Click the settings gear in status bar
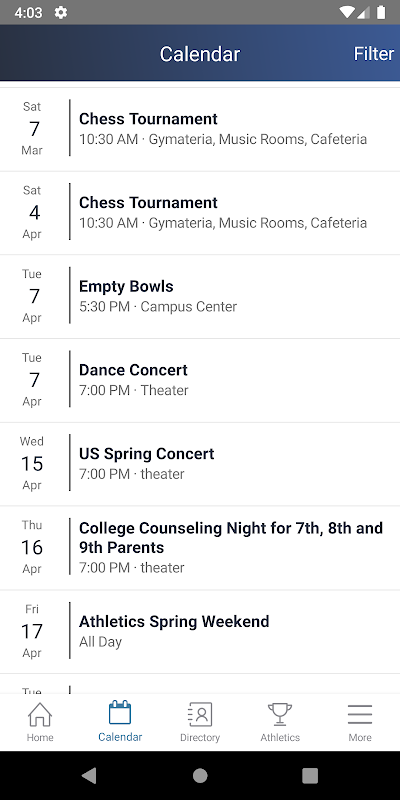Screen dimensions: 400x800 tap(61, 12)
